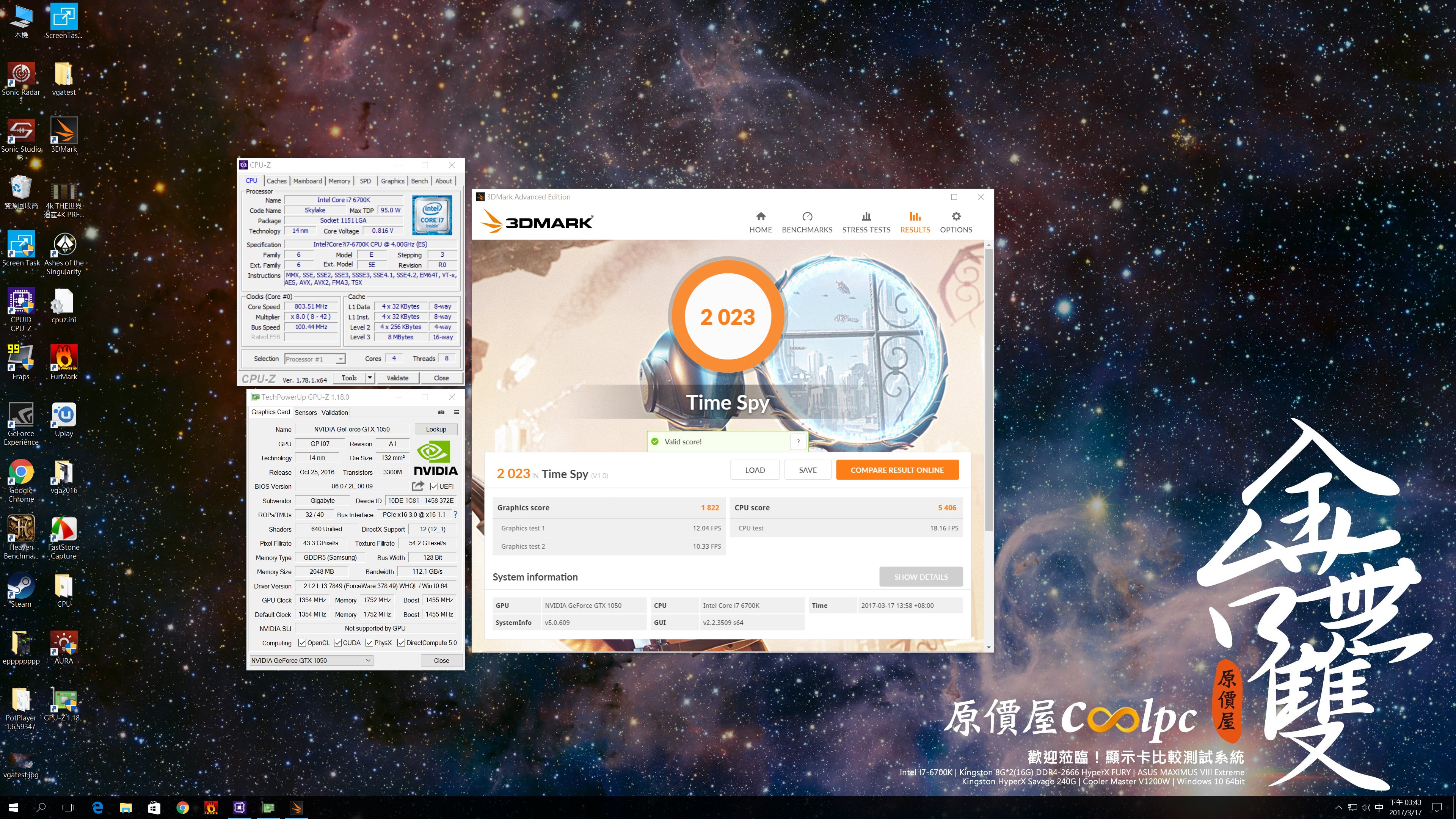
Task: Open the PotPlayer desktop icon
Action: pyautogui.click(x=21, y=709)
